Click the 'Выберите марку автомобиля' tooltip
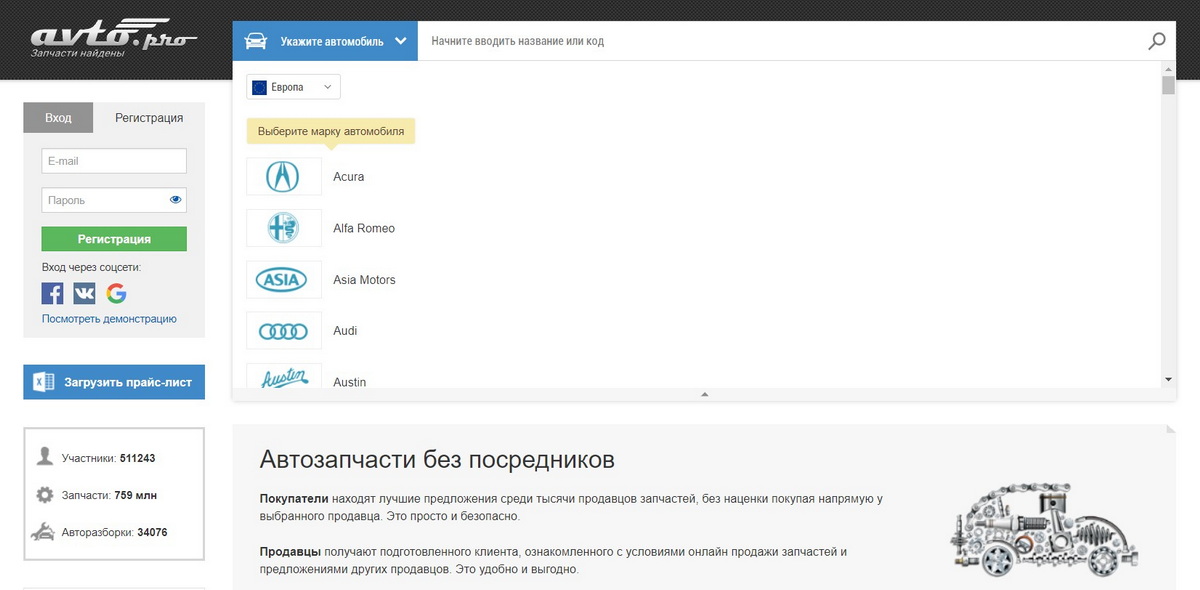 (x=331, y=132)
